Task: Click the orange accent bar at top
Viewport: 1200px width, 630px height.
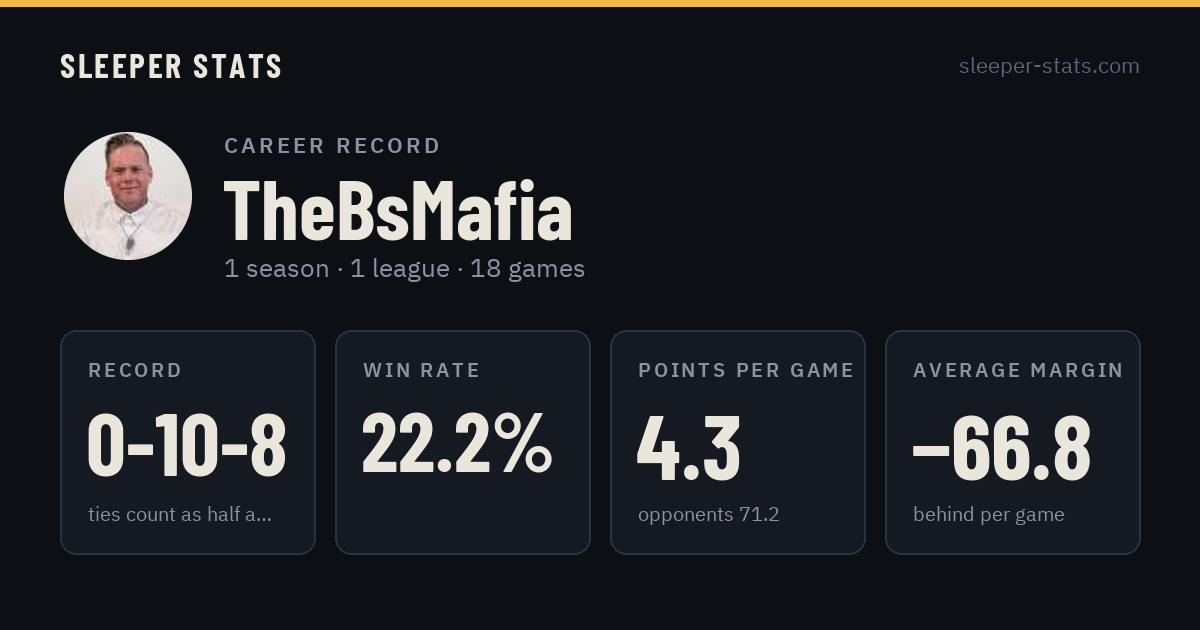Action: [x=600, y=3]
